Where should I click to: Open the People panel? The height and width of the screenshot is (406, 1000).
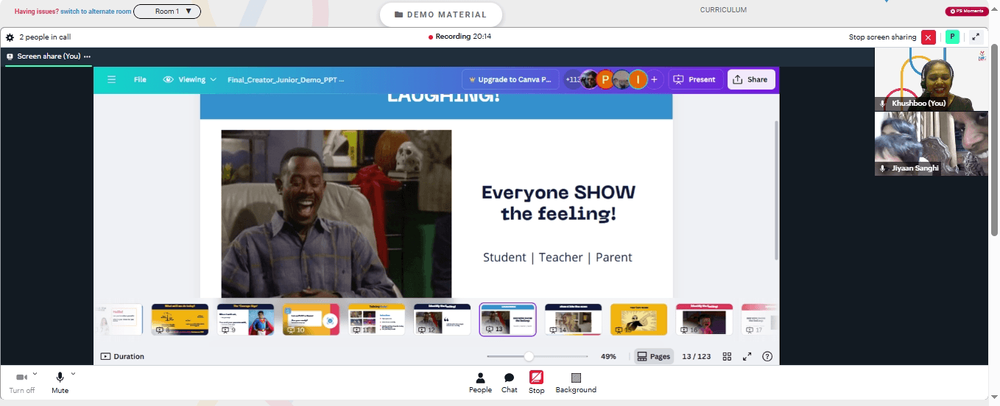click(480, 382)
